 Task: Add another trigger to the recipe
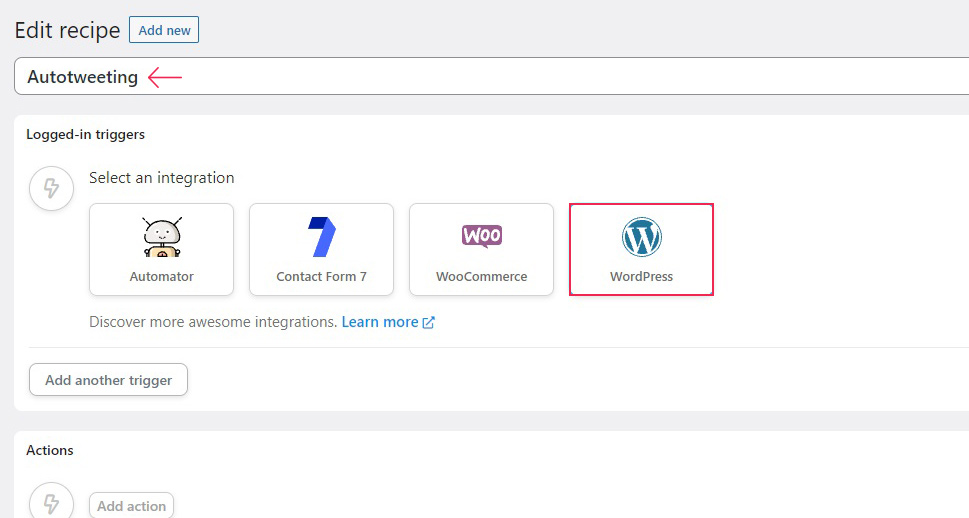pyautogui.click(x=108, y=380)
